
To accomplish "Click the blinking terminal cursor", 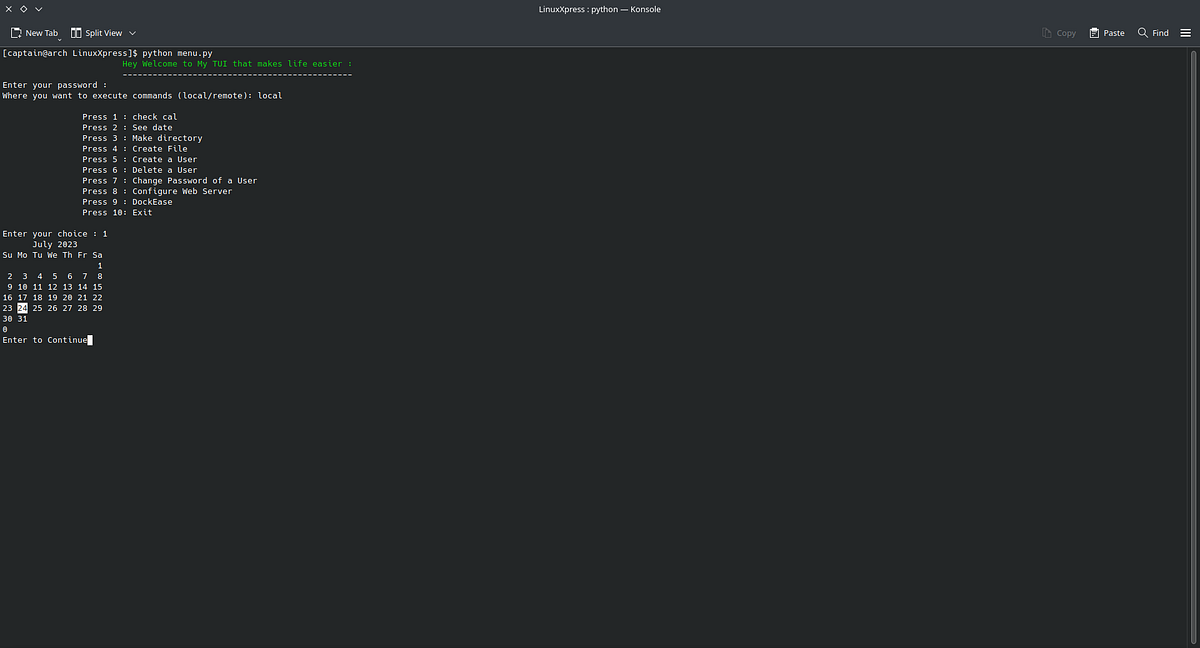I will pos(90,340).
